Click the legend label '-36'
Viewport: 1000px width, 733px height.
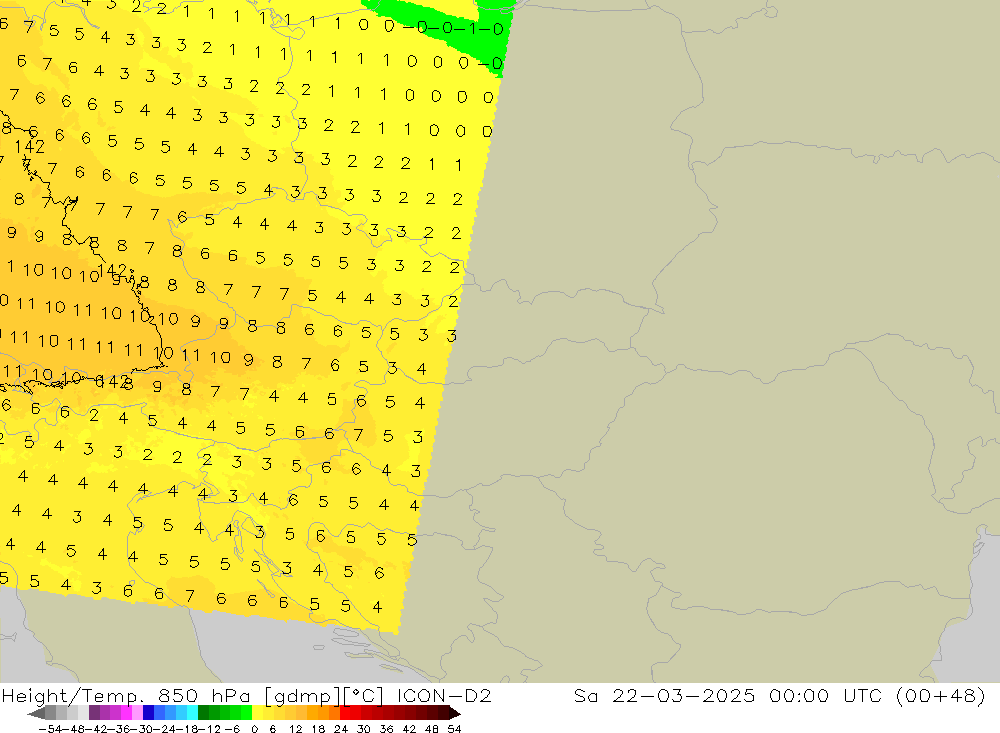point(118,729)
